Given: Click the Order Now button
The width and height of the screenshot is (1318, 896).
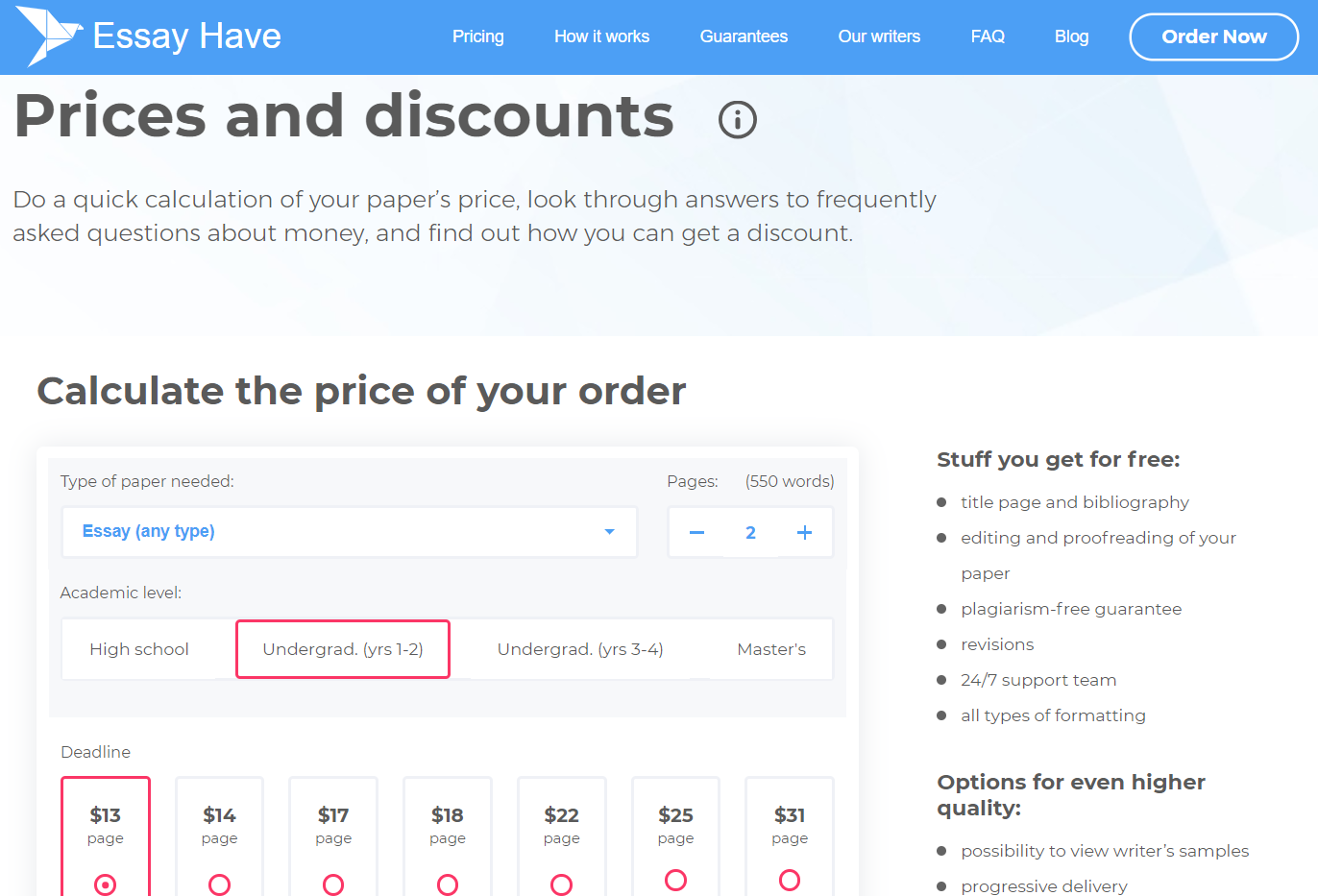Looking at the screenshot, I should click(x=1214, y=36).
